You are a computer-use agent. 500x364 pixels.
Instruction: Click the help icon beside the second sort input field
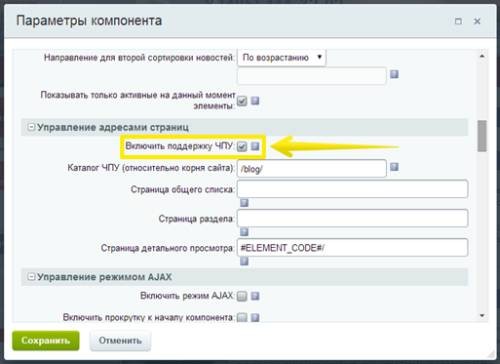coord(394,74)
